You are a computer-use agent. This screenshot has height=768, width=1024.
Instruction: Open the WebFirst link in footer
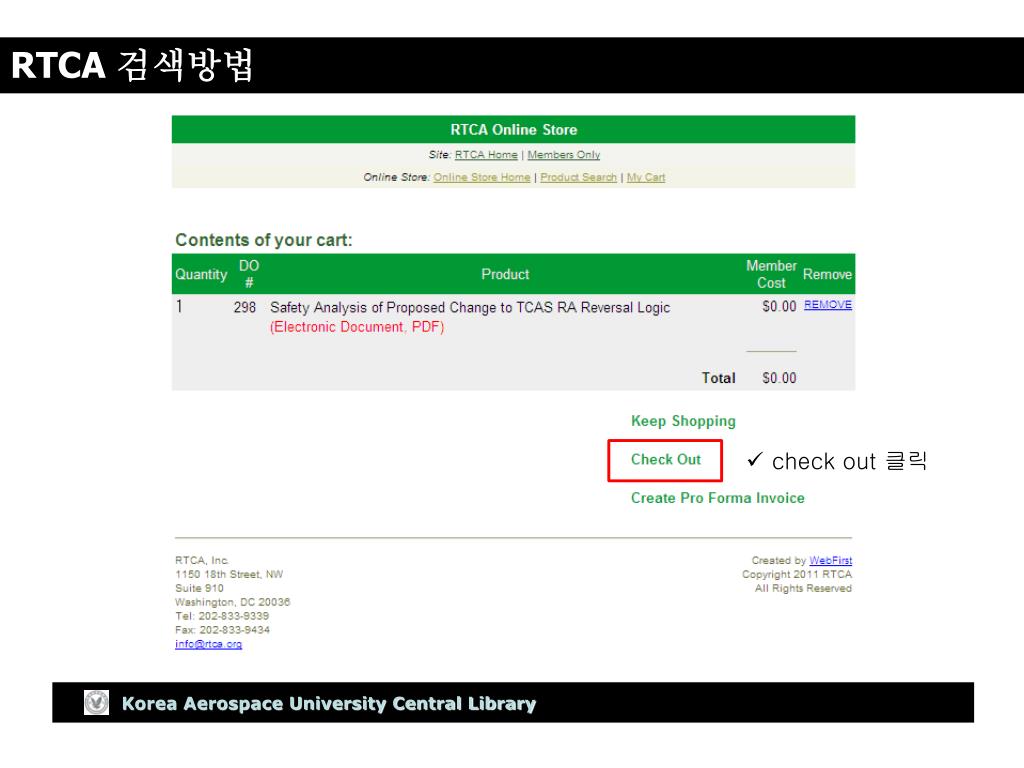click(x=831, y=560)
